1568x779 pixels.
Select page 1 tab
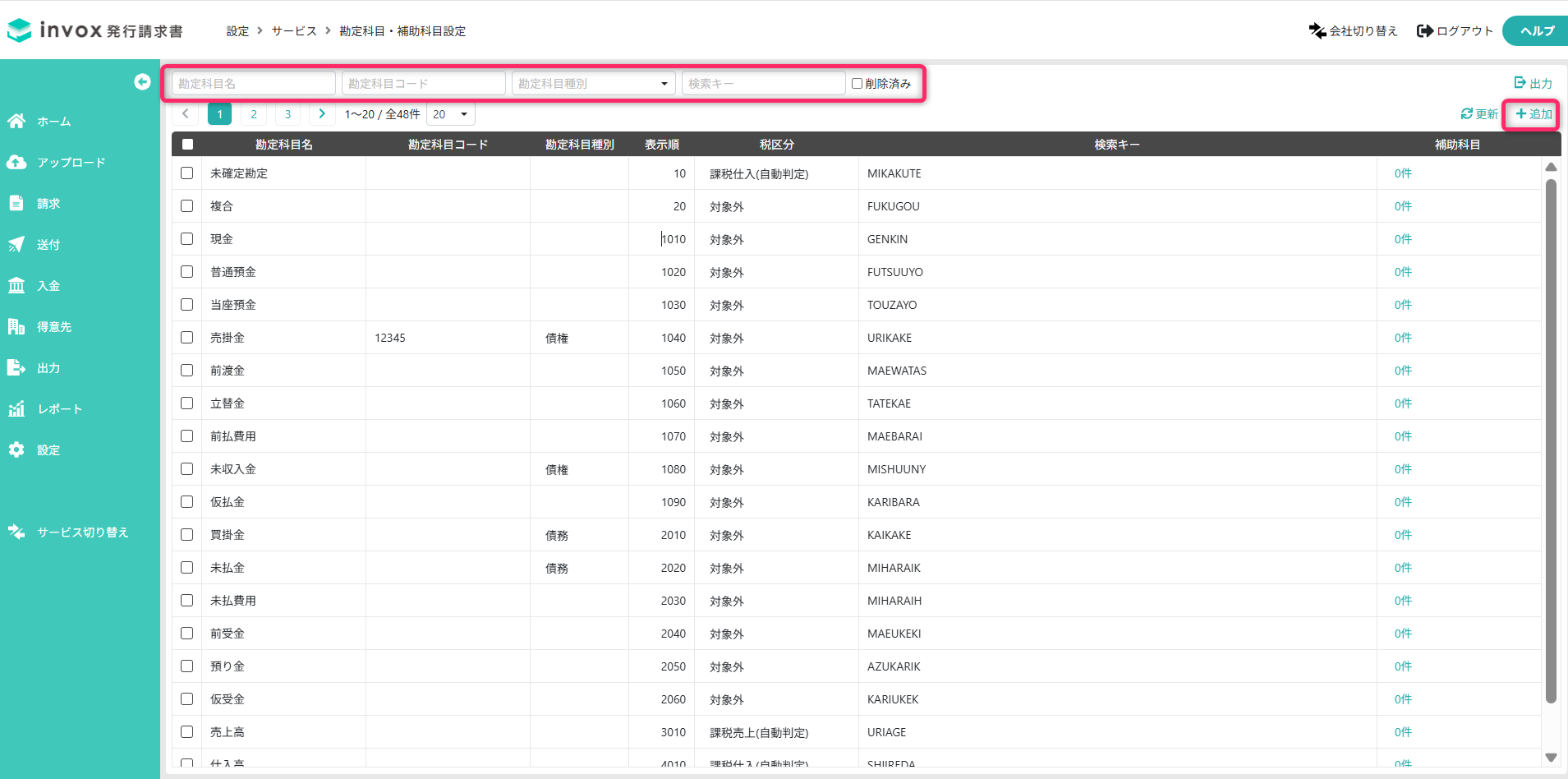pos(219,114)
